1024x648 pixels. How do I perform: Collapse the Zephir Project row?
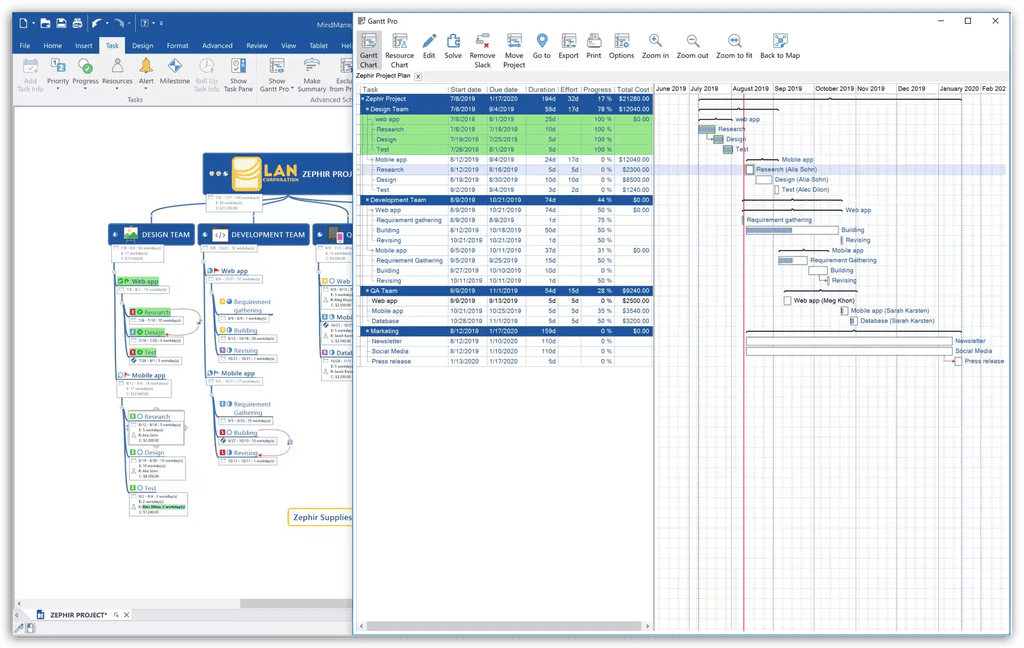[x=362, y=99]
